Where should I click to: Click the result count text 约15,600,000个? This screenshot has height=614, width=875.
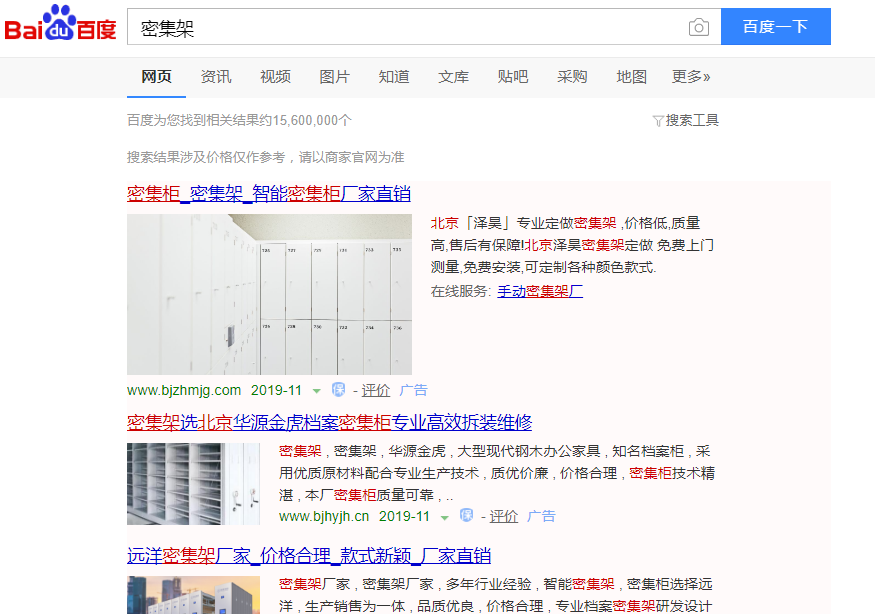pos(306,121)
